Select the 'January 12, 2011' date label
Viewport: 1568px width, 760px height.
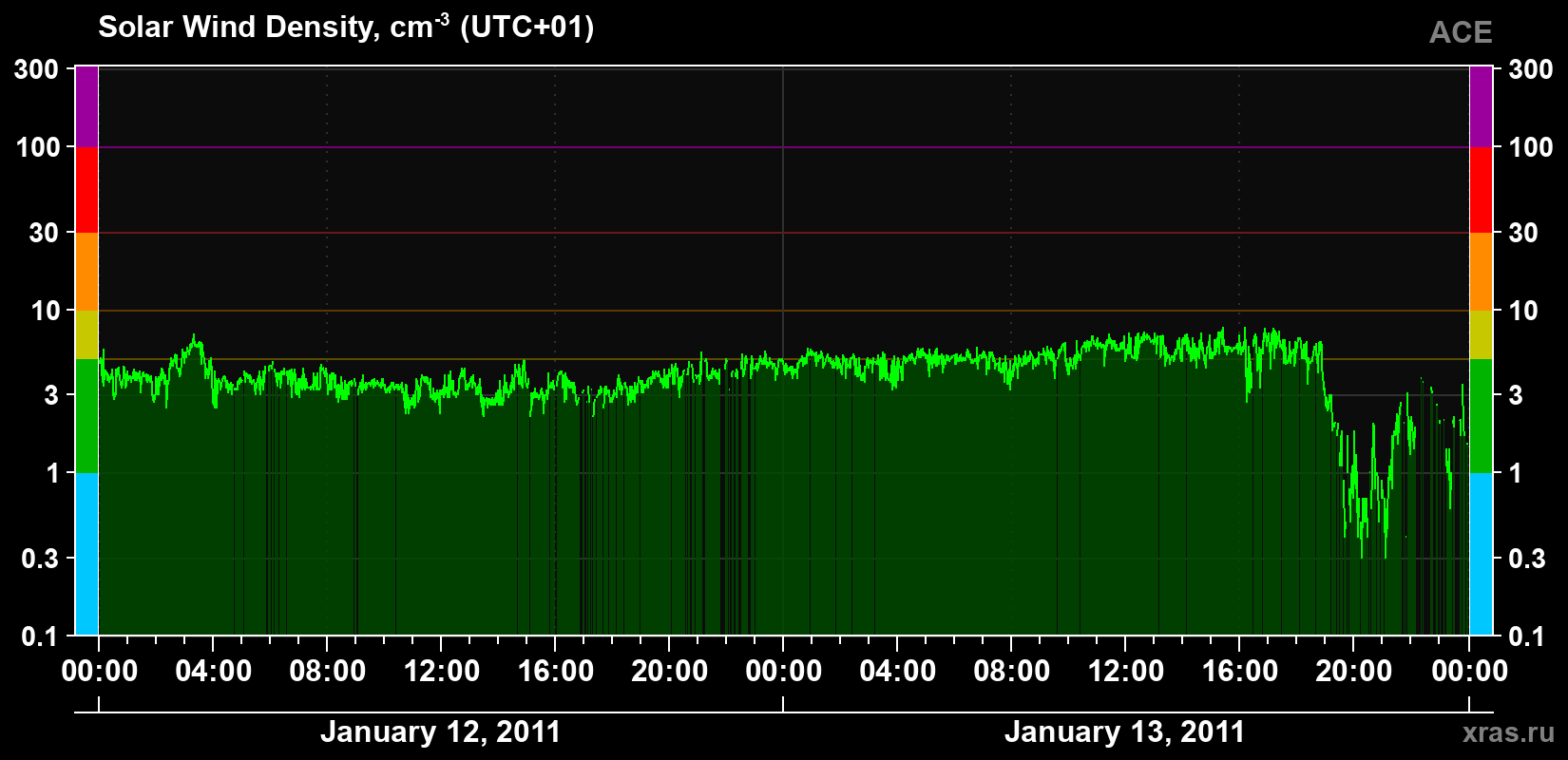coord(441,732)
